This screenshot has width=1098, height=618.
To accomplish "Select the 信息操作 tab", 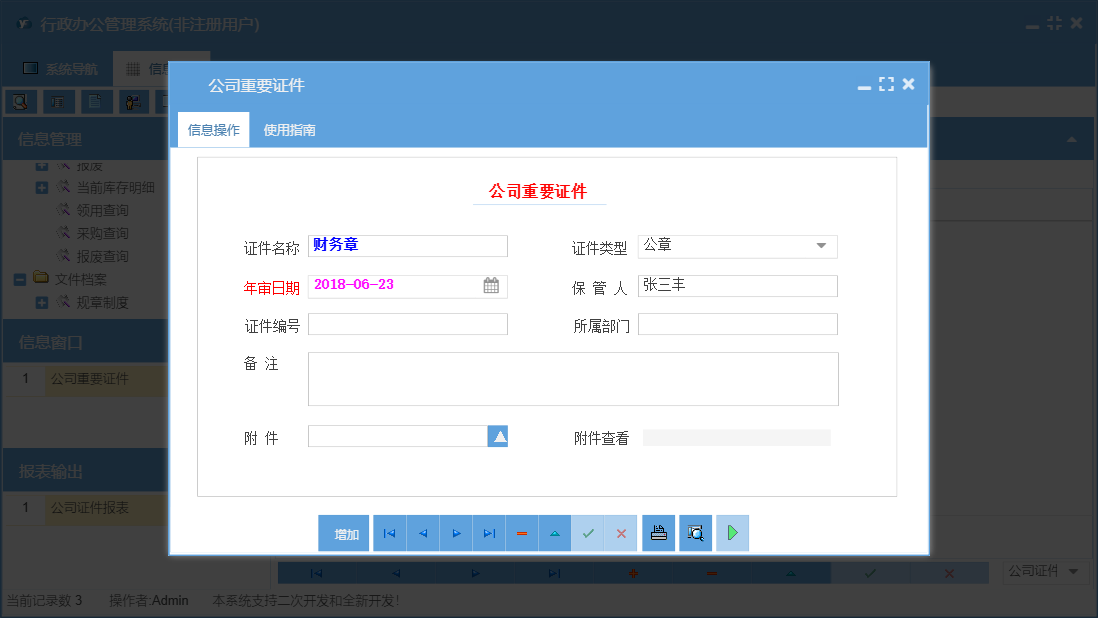I will point(212,129).
